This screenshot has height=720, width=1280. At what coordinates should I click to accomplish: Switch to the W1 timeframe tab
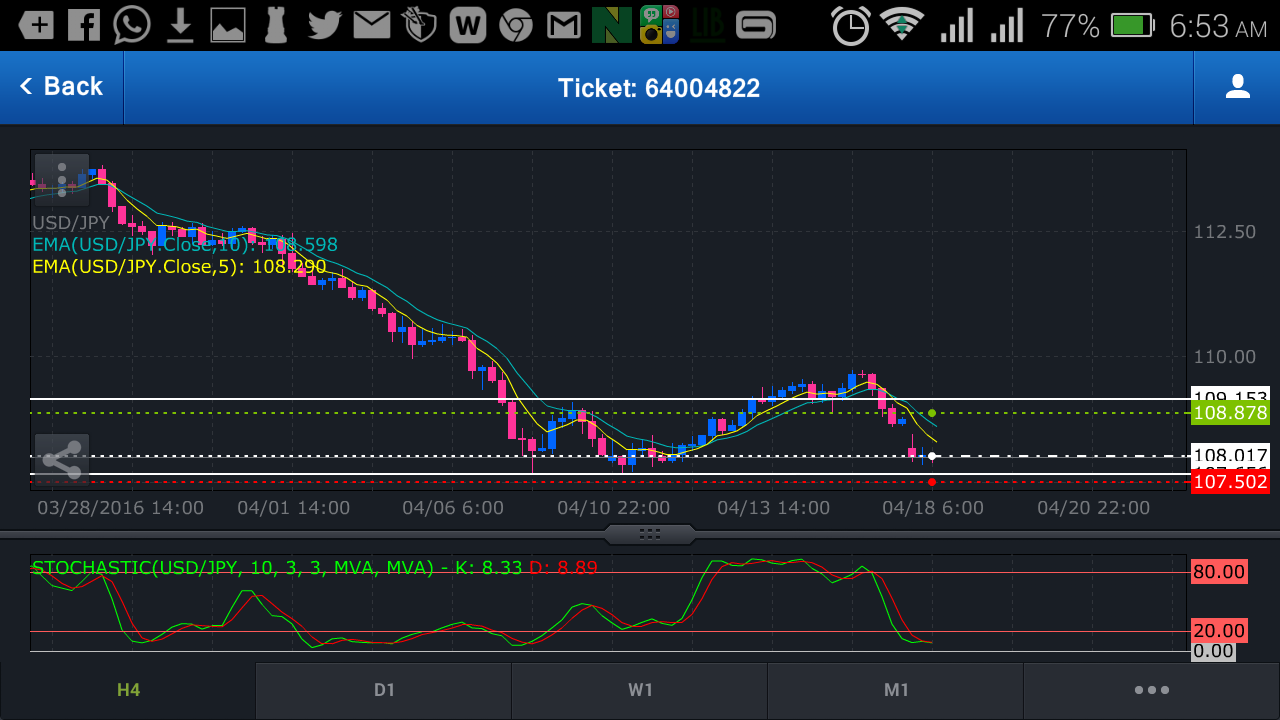click(640, 690)
